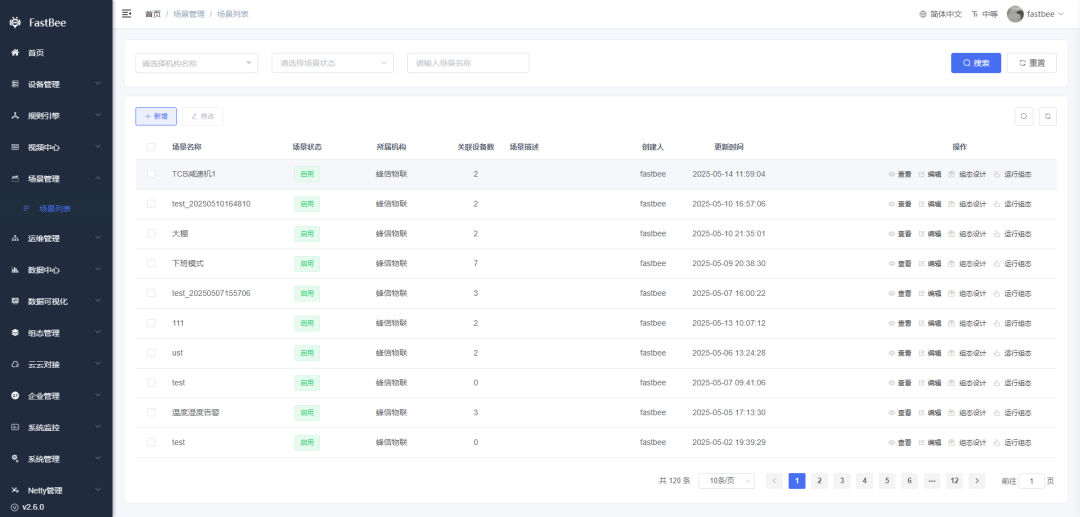Open the 请选择机构名称 dropdown
This screenshot has width=1080, height=517.
pos(196,63)
